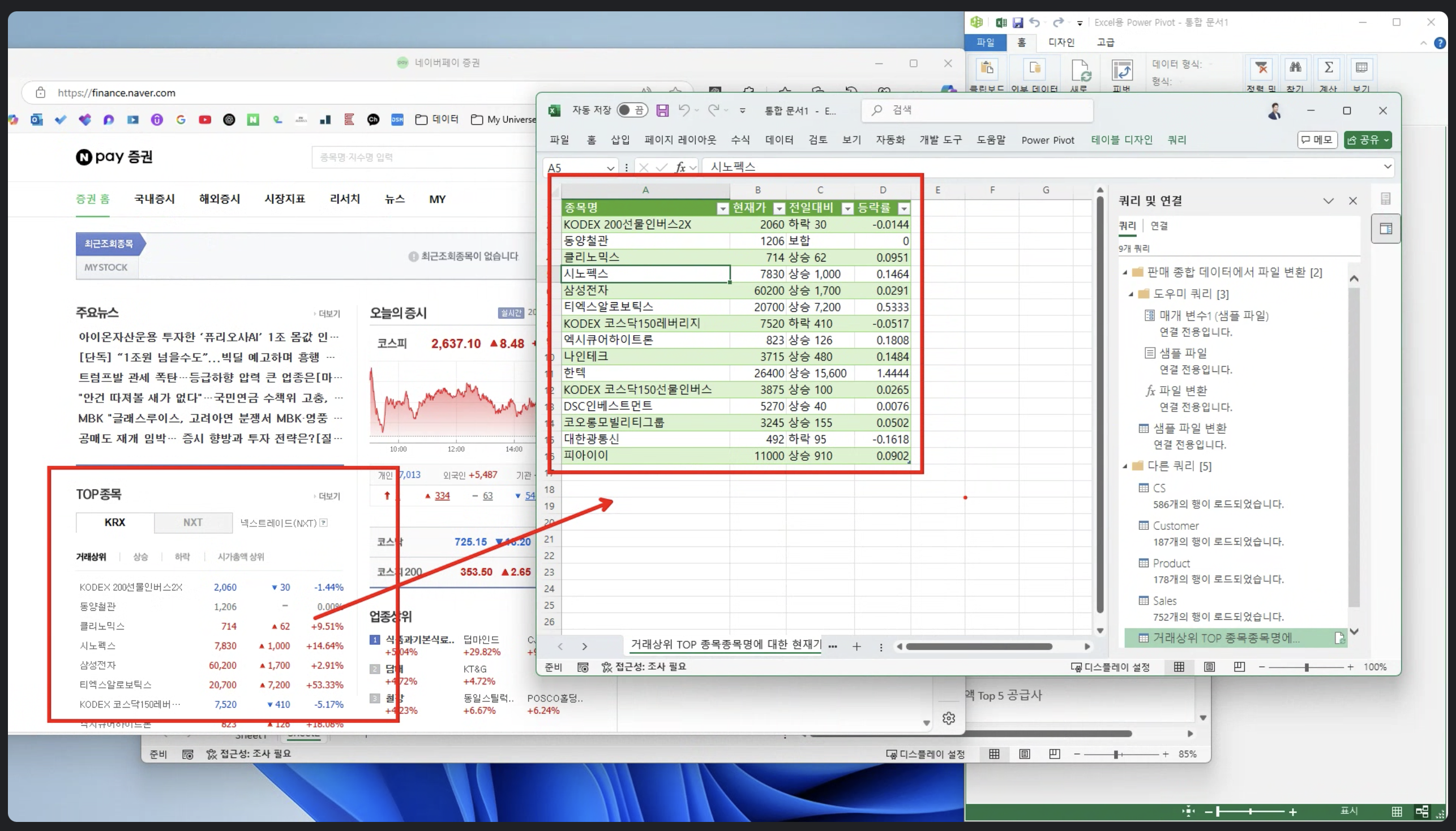Open the 데이터 ribbon tab
1456x831 pixels.
[x=778, y=140]
